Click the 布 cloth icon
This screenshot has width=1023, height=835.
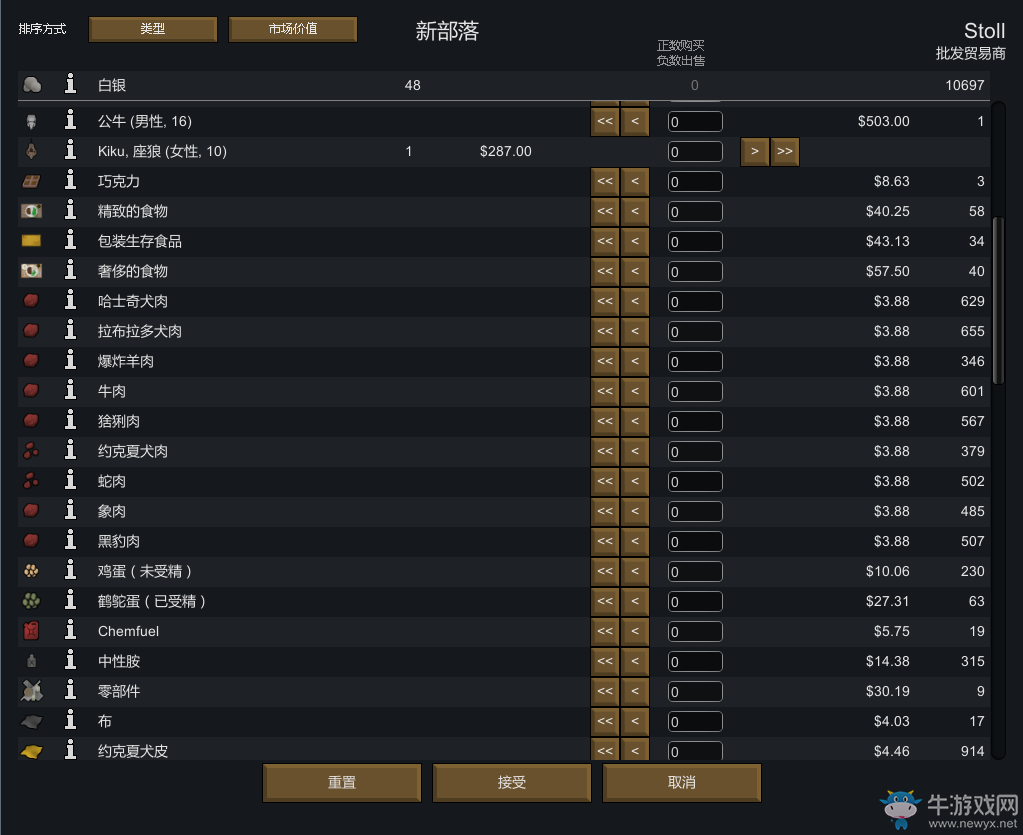[31, 721]
